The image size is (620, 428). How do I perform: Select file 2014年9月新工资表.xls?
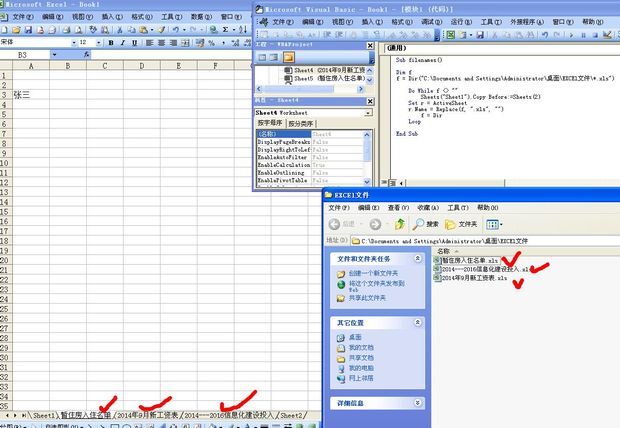pyautogui.click(x=470, y=278)
